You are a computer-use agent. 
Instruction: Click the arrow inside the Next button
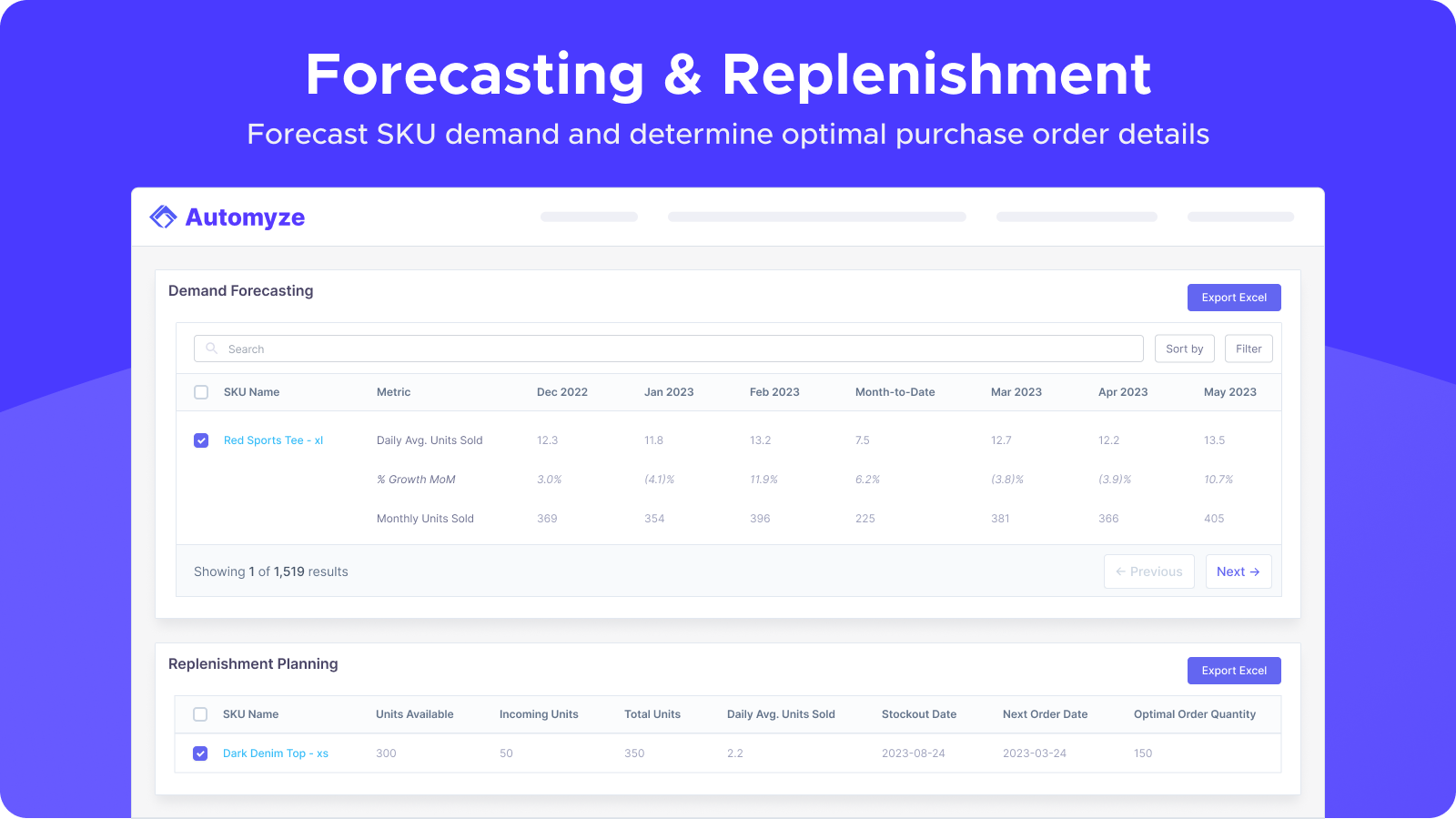click(1252, 571)
